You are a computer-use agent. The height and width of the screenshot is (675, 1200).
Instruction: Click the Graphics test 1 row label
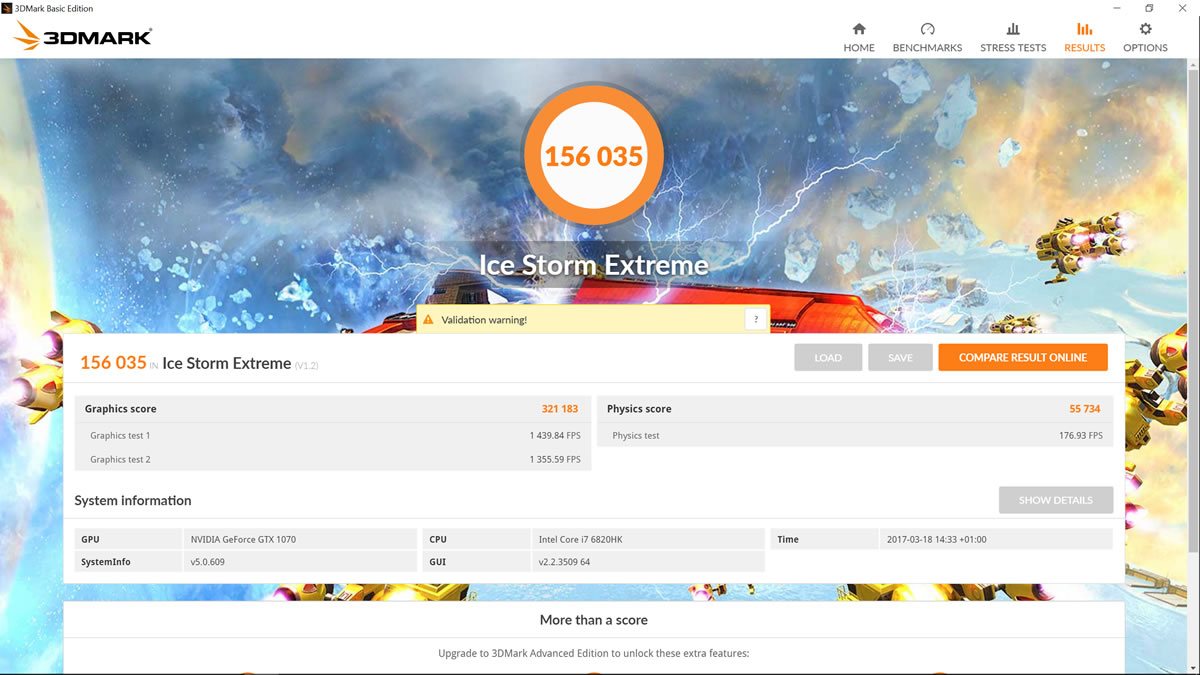point(120,436)
